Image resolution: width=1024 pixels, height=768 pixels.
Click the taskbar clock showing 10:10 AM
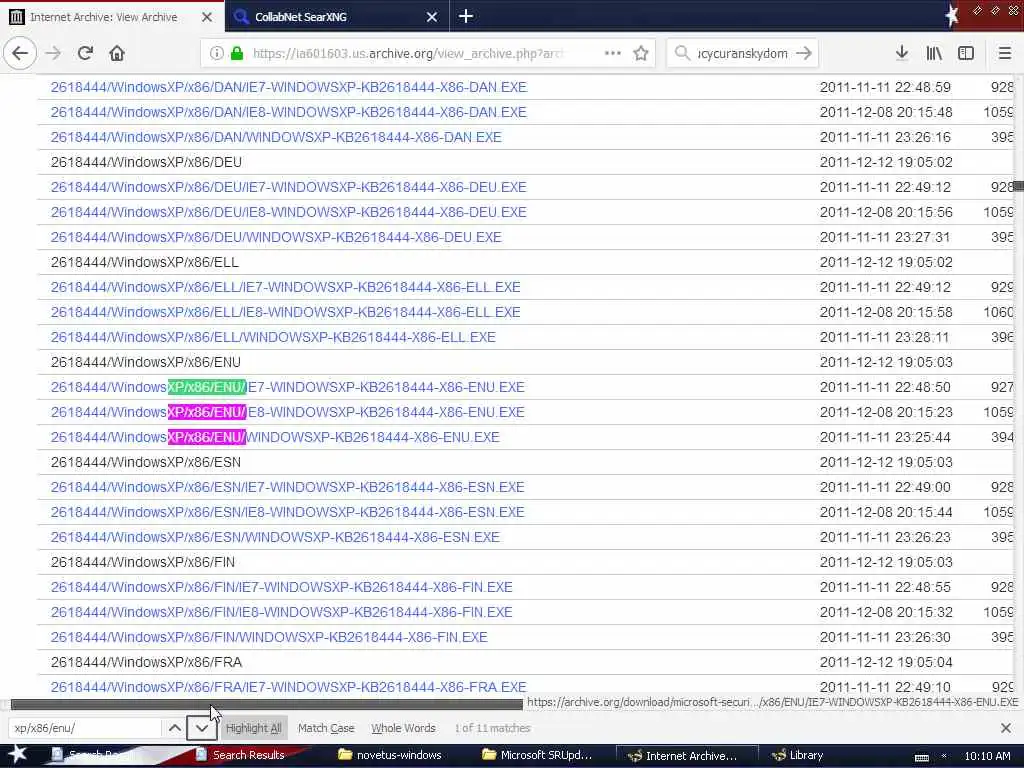[x=987, y=756]
